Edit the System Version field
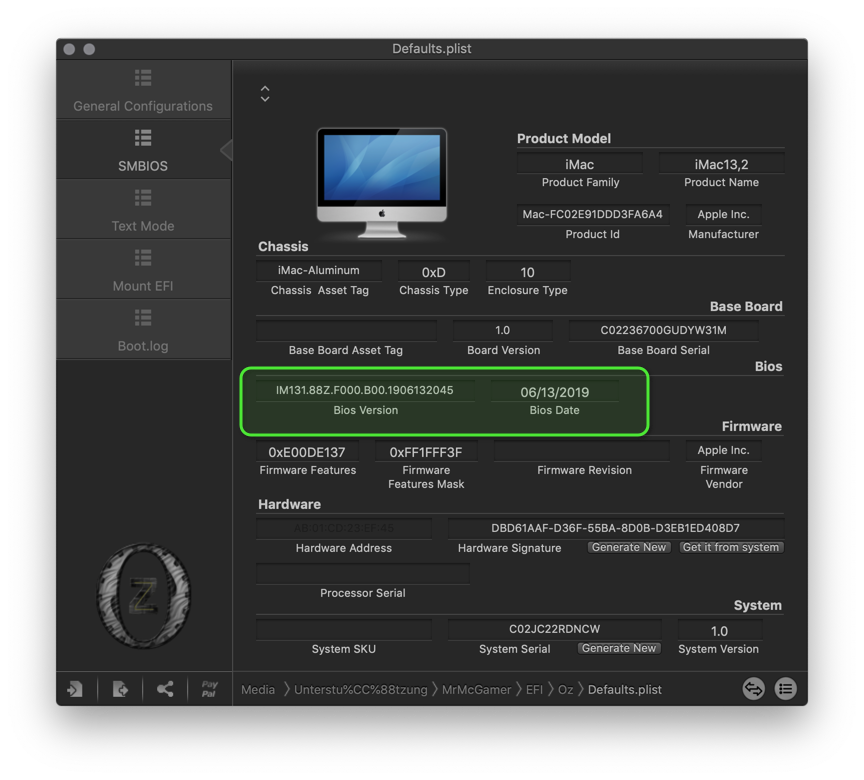 pos(720,631)
